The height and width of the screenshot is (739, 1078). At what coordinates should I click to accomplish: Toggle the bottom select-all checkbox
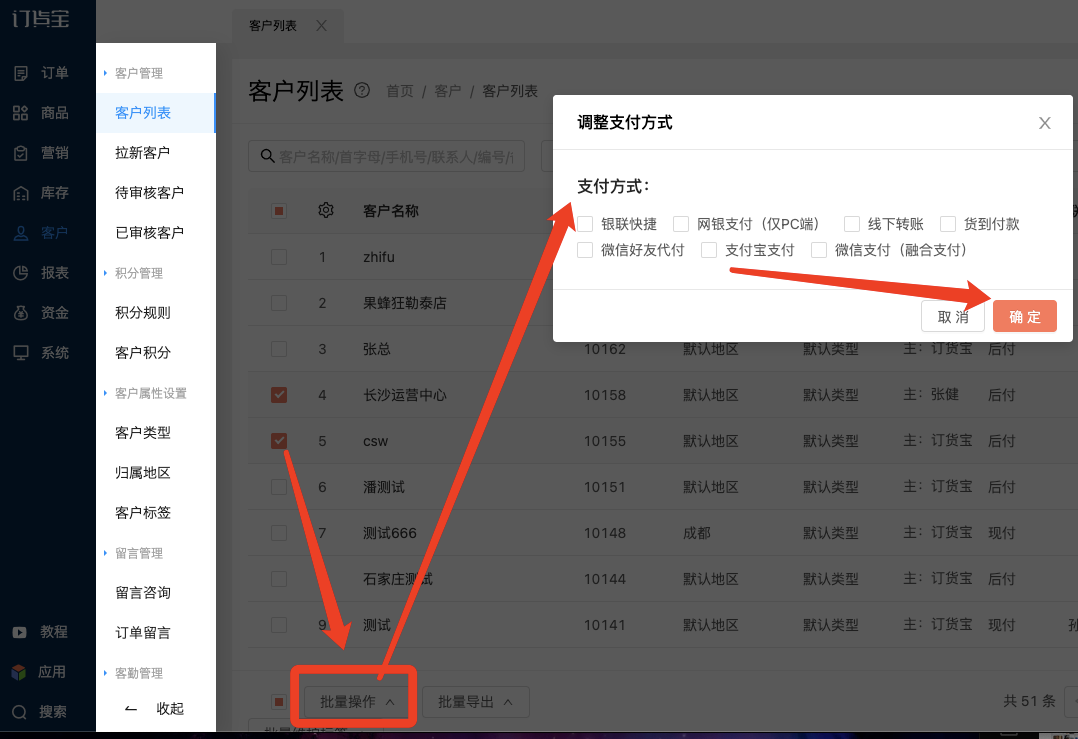(x=278, y=702)
